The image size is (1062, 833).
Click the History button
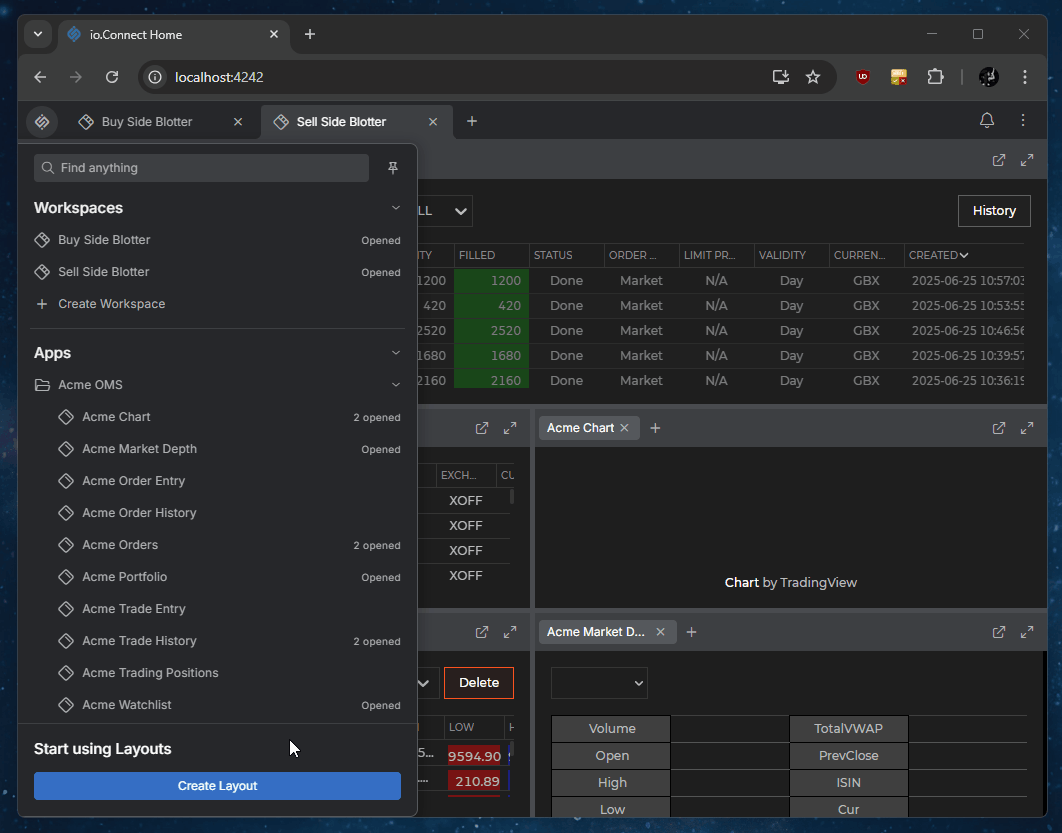pos(994,211)
